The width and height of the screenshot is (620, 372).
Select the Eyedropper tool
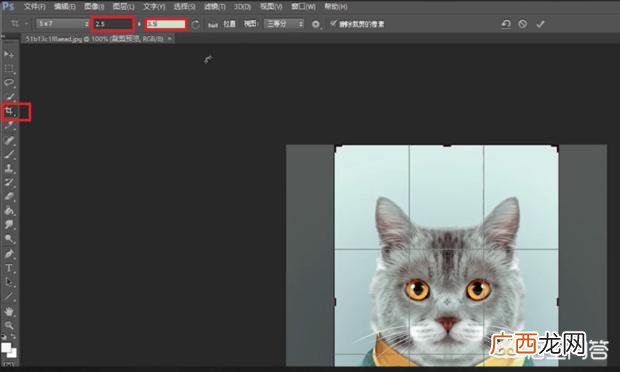coord(9,126)
